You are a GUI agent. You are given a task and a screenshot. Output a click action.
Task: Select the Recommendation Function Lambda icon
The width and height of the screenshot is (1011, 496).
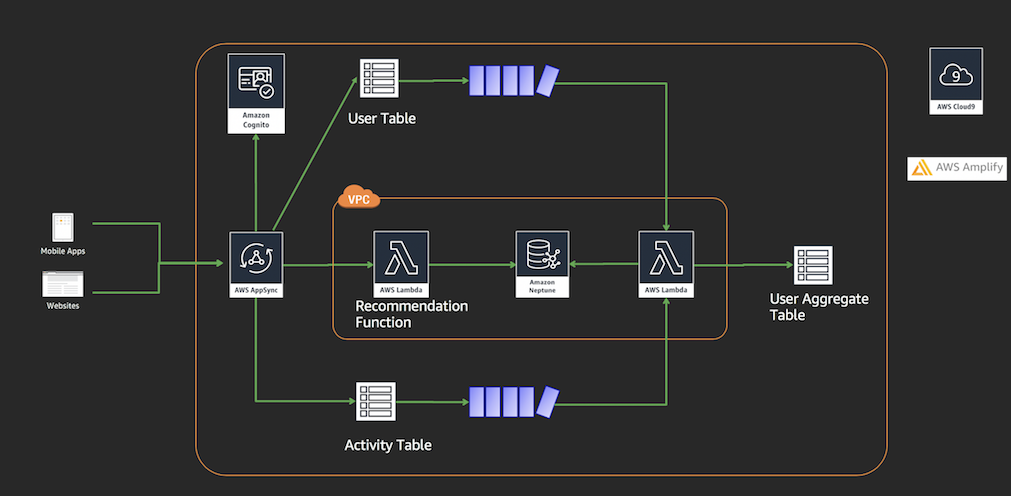[x=400, y=264]
